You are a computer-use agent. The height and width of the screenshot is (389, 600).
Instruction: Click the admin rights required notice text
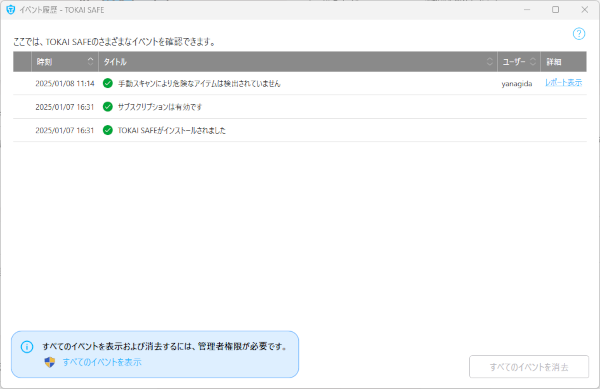(165, 347)
